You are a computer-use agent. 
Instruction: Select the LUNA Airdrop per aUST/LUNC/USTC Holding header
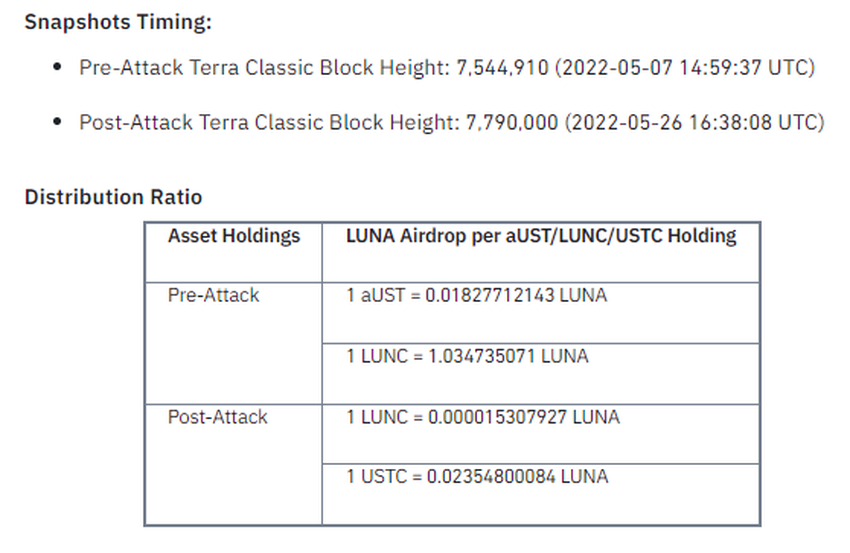coord(541,253)
